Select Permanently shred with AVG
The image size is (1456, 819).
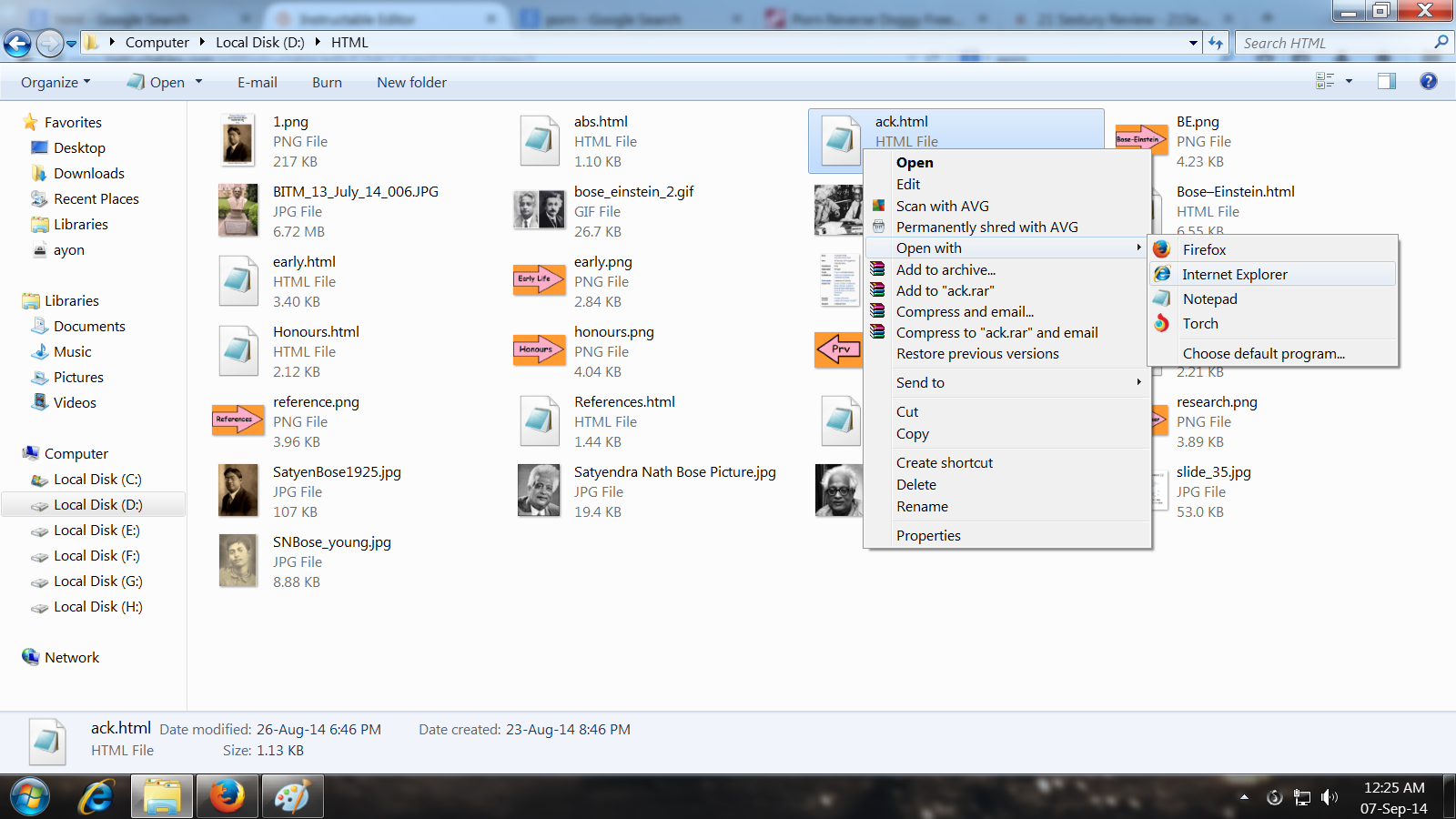coord(1006,227)
